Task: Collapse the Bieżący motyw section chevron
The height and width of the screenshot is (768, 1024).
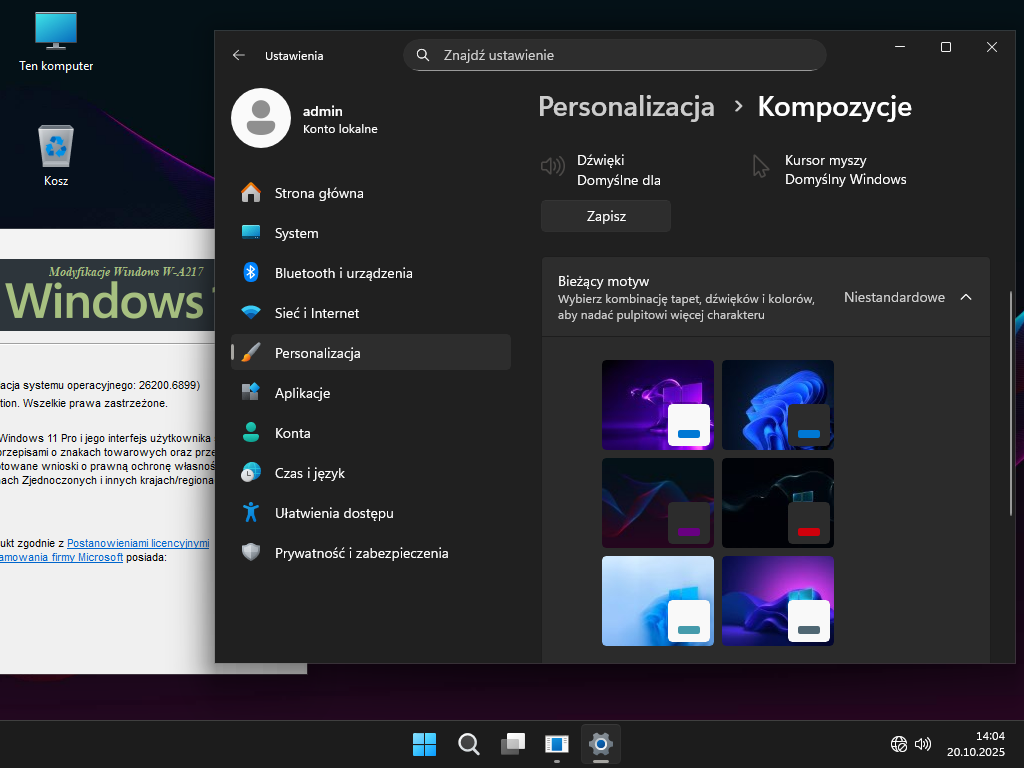Action: [x=965, y=297]
